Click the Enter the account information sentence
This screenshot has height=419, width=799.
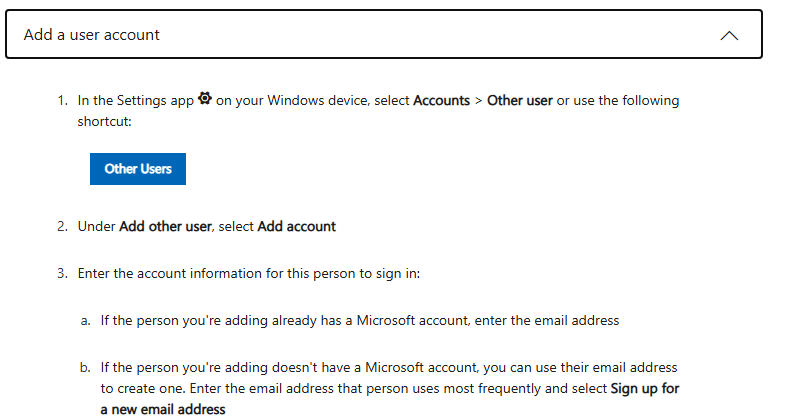(x=249, y=274)
